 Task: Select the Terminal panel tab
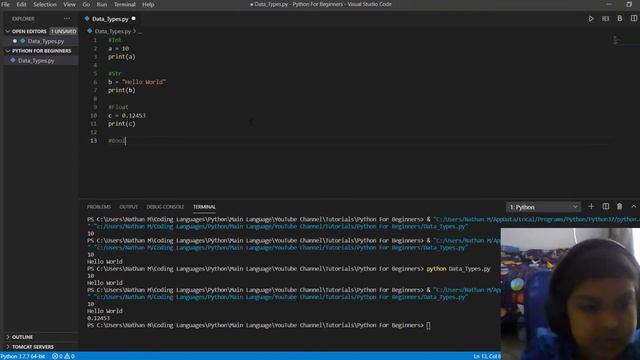pyautogui.click(x=204, y=207)
